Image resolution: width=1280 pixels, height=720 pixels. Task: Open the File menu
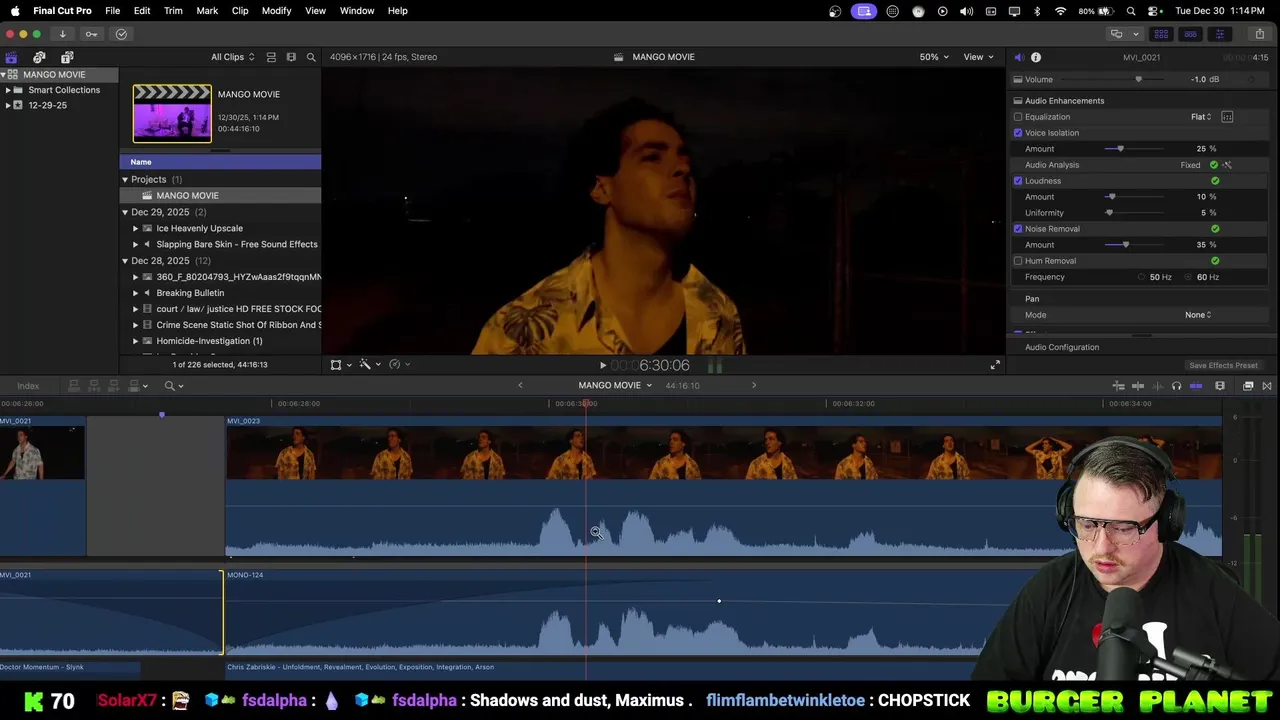[x=113, y=11]
